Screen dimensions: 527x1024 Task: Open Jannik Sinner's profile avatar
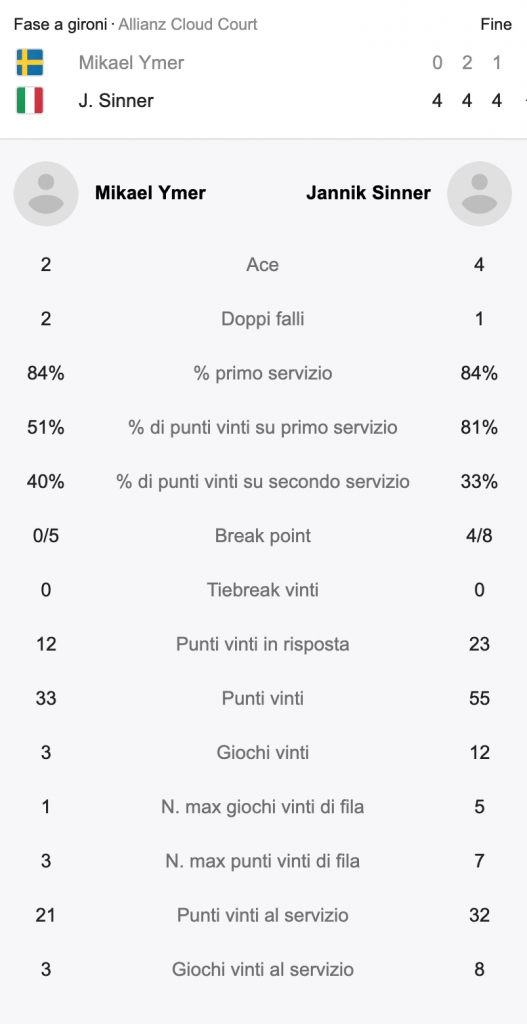(479, 193)
